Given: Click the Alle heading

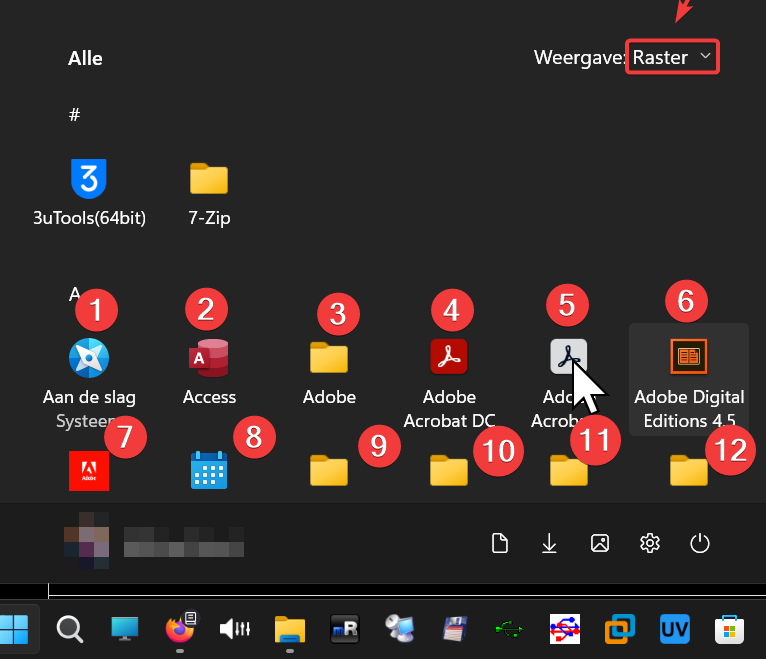Looking at the screenshot, I should tap(85, 58).
